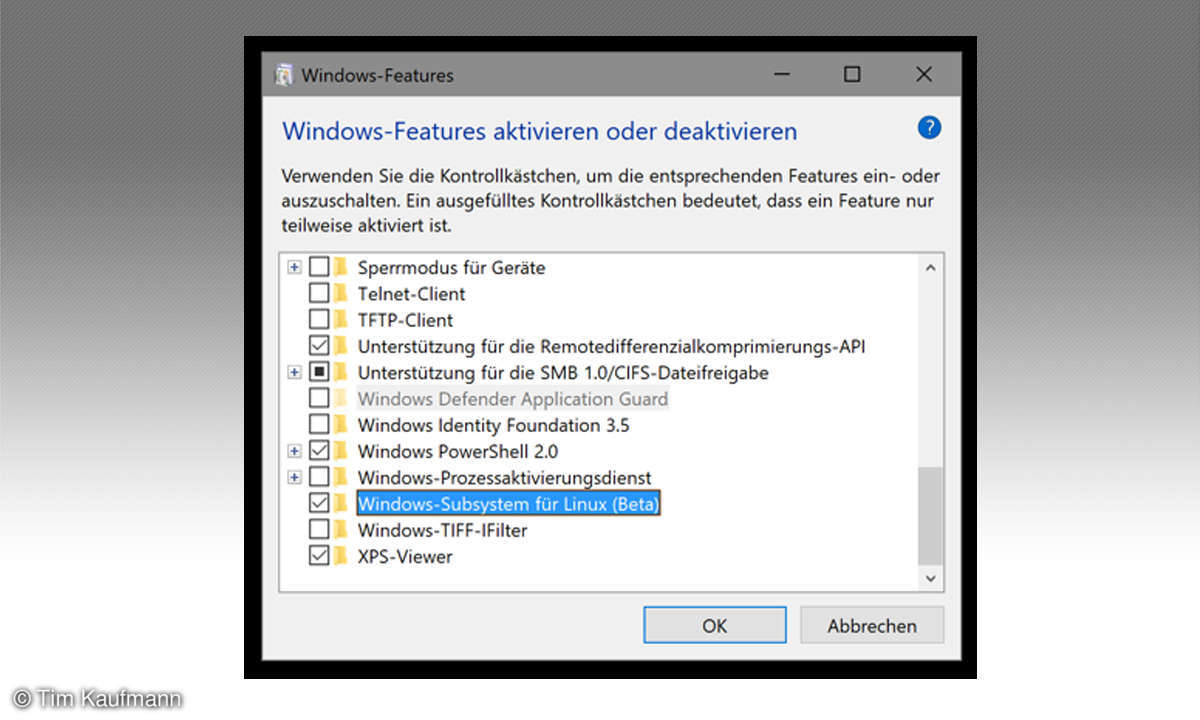Check the Windows-TIFF-IFilter checkbox

318,530
